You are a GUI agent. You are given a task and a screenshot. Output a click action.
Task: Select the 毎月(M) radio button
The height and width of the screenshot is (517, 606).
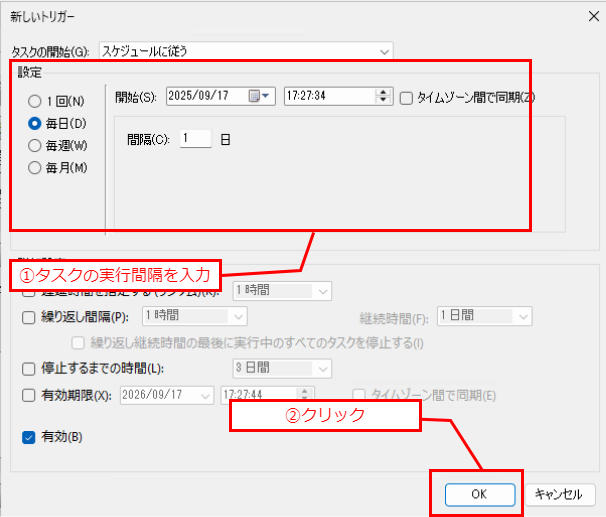click(x=35, y=168)
